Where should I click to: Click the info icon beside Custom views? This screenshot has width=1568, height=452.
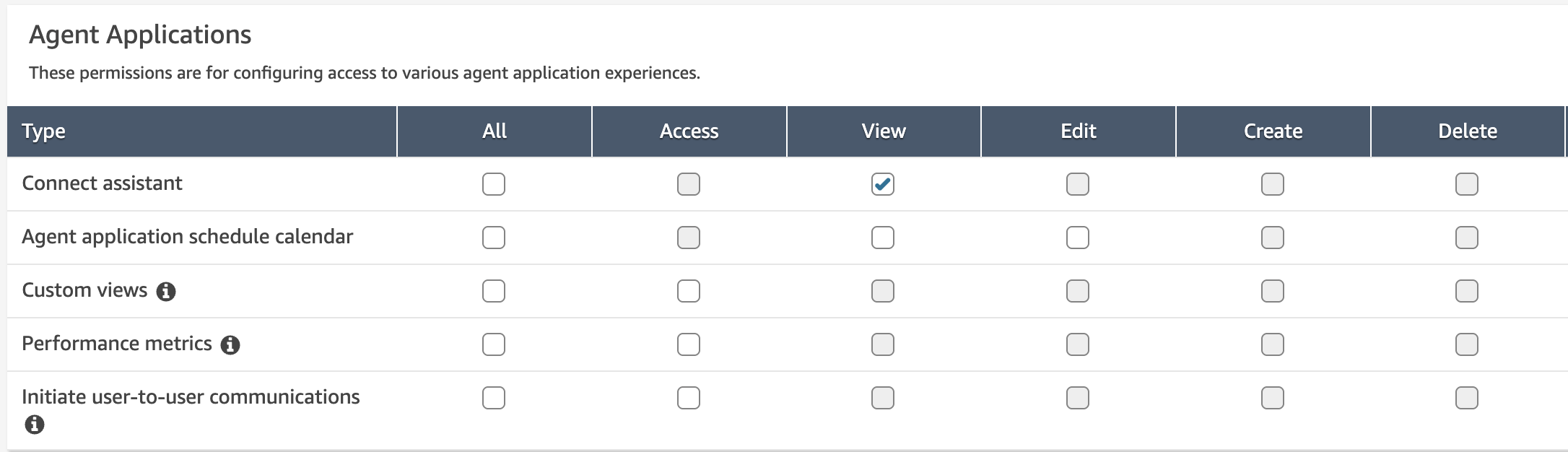[166, 291]
